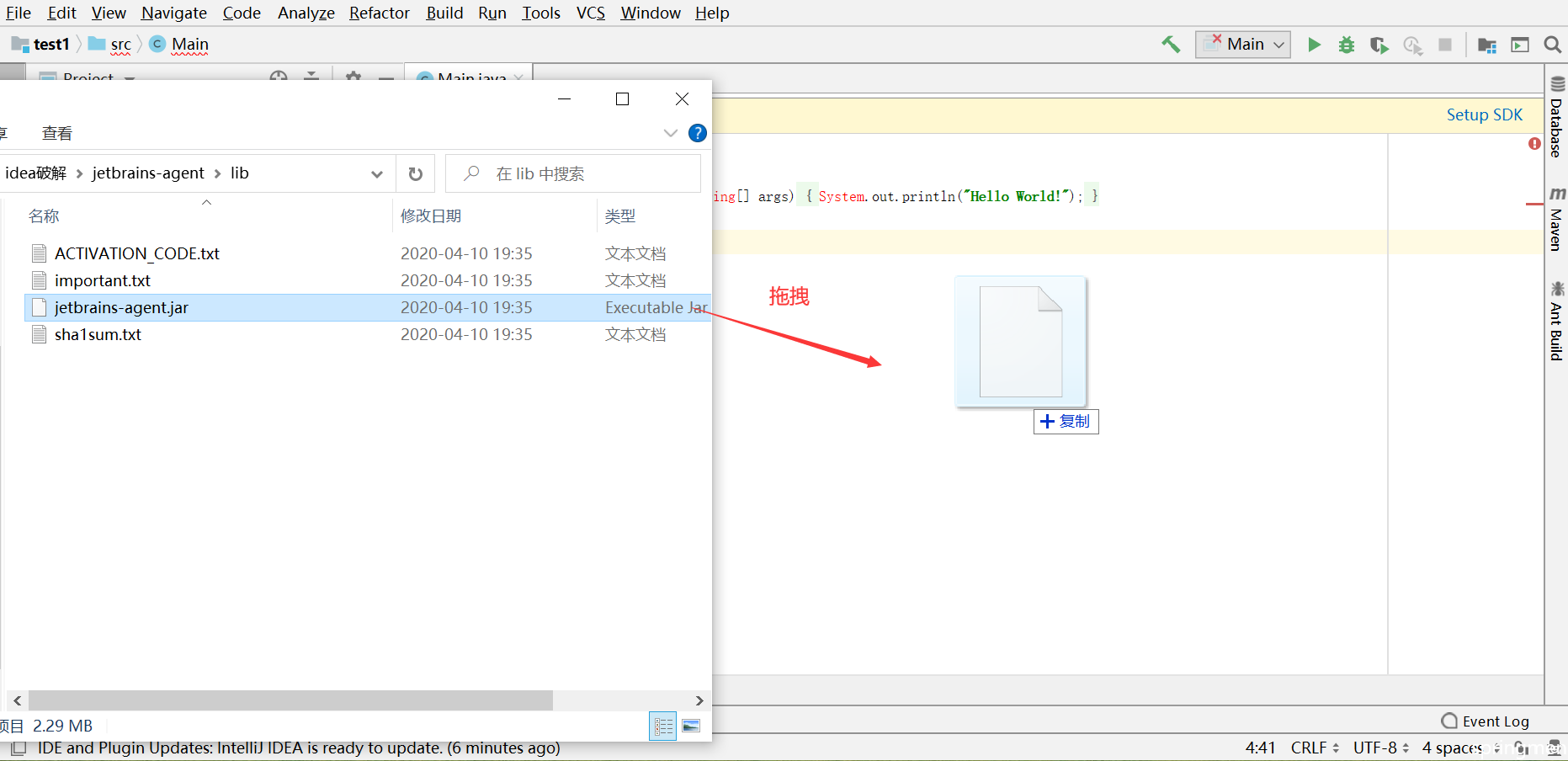Click the src folder breadcrumb
Viewport: 1568px width, 761px height.
[110, 44]
